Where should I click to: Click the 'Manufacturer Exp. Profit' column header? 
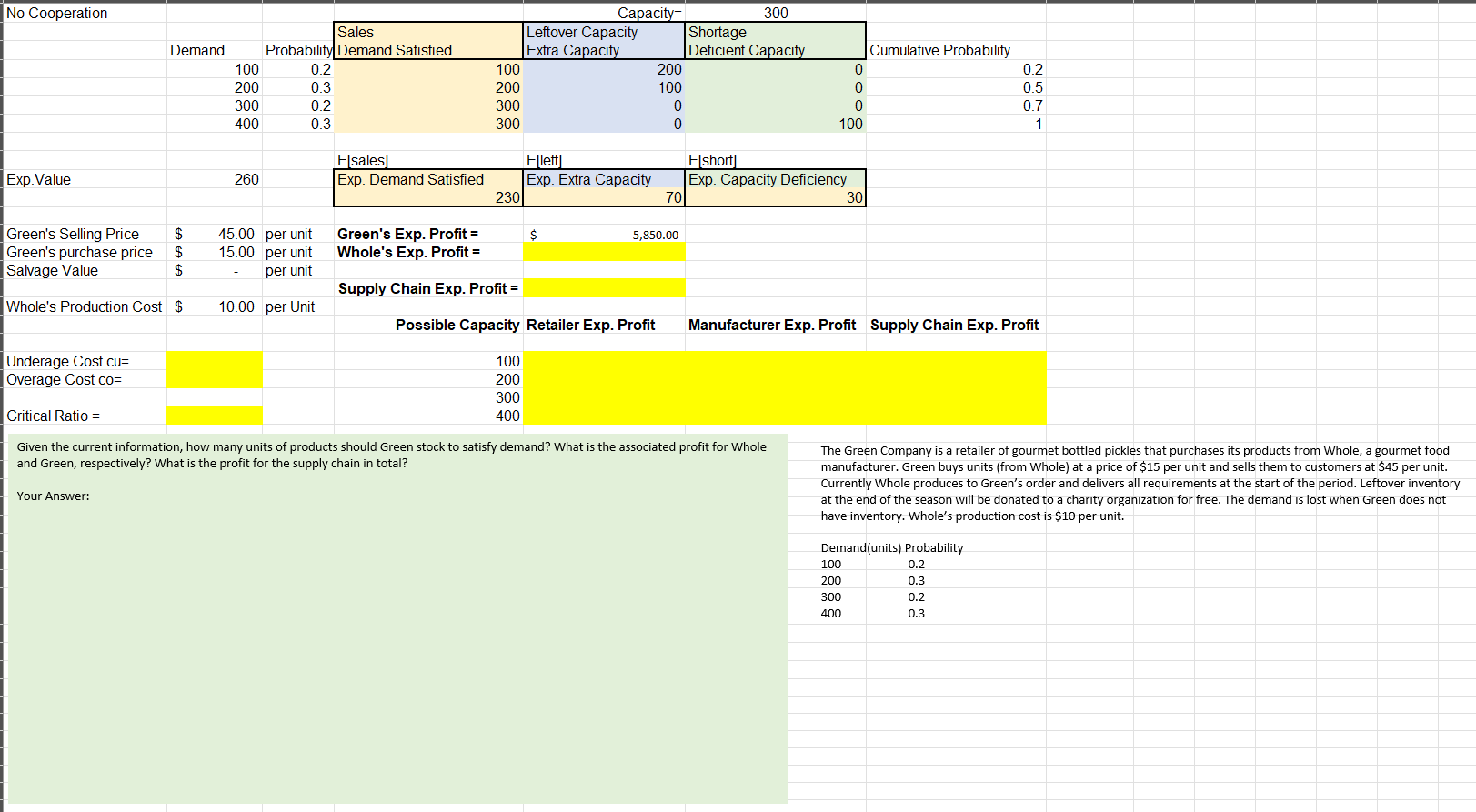[x=772, y=325]
